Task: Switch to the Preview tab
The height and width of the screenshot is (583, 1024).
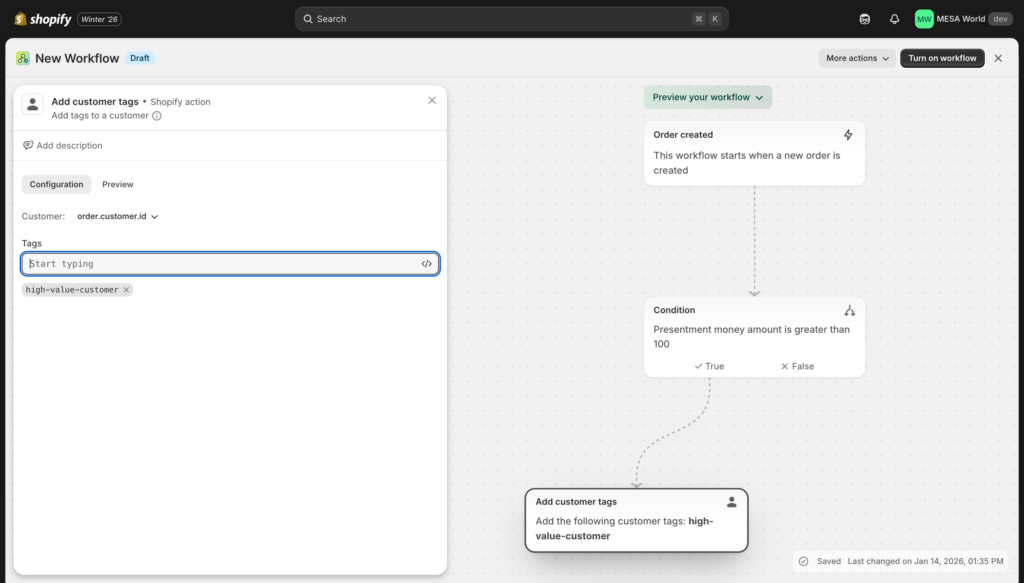Action: point(117,184)
